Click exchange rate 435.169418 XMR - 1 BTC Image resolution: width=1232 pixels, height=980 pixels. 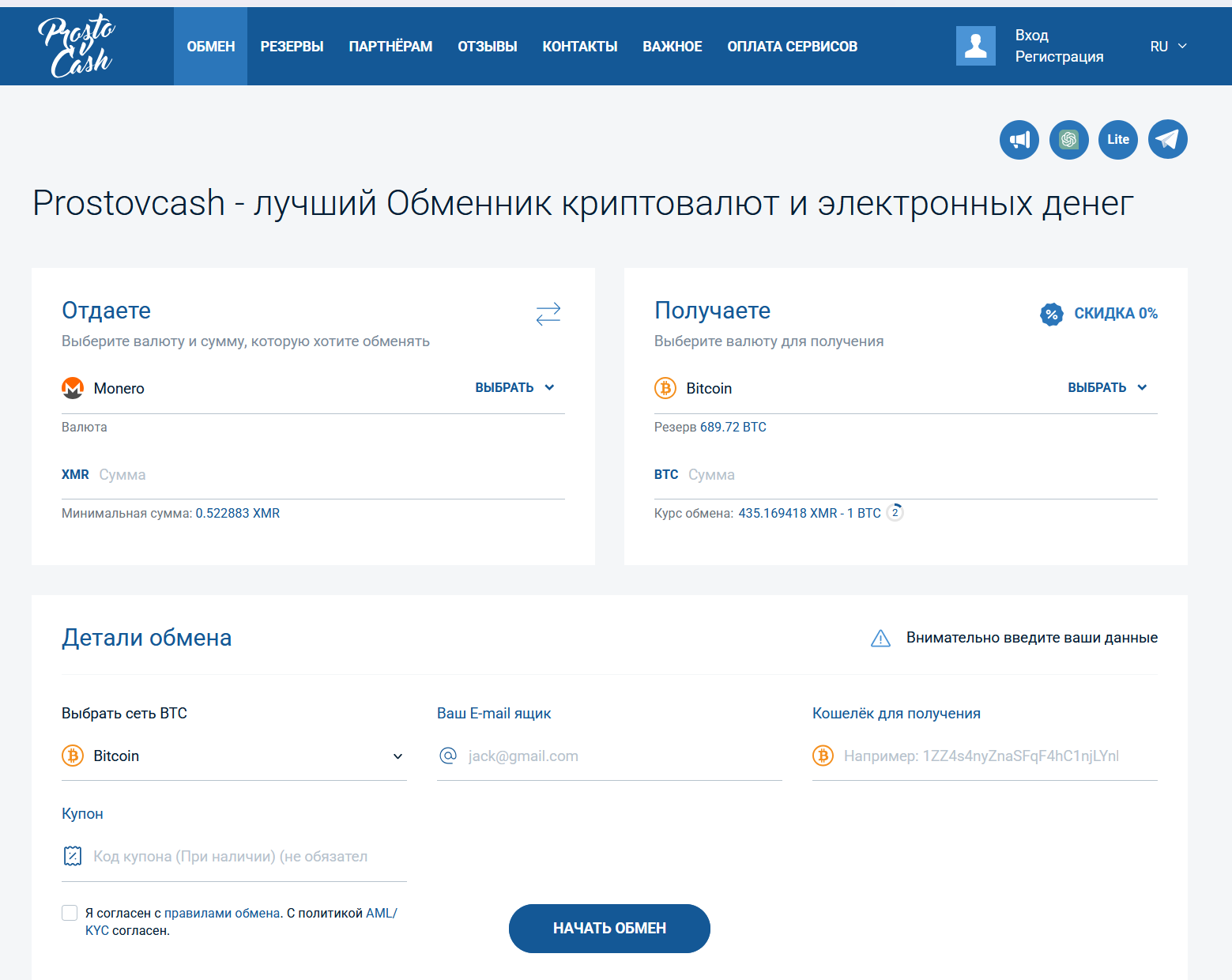pos(810,514)
